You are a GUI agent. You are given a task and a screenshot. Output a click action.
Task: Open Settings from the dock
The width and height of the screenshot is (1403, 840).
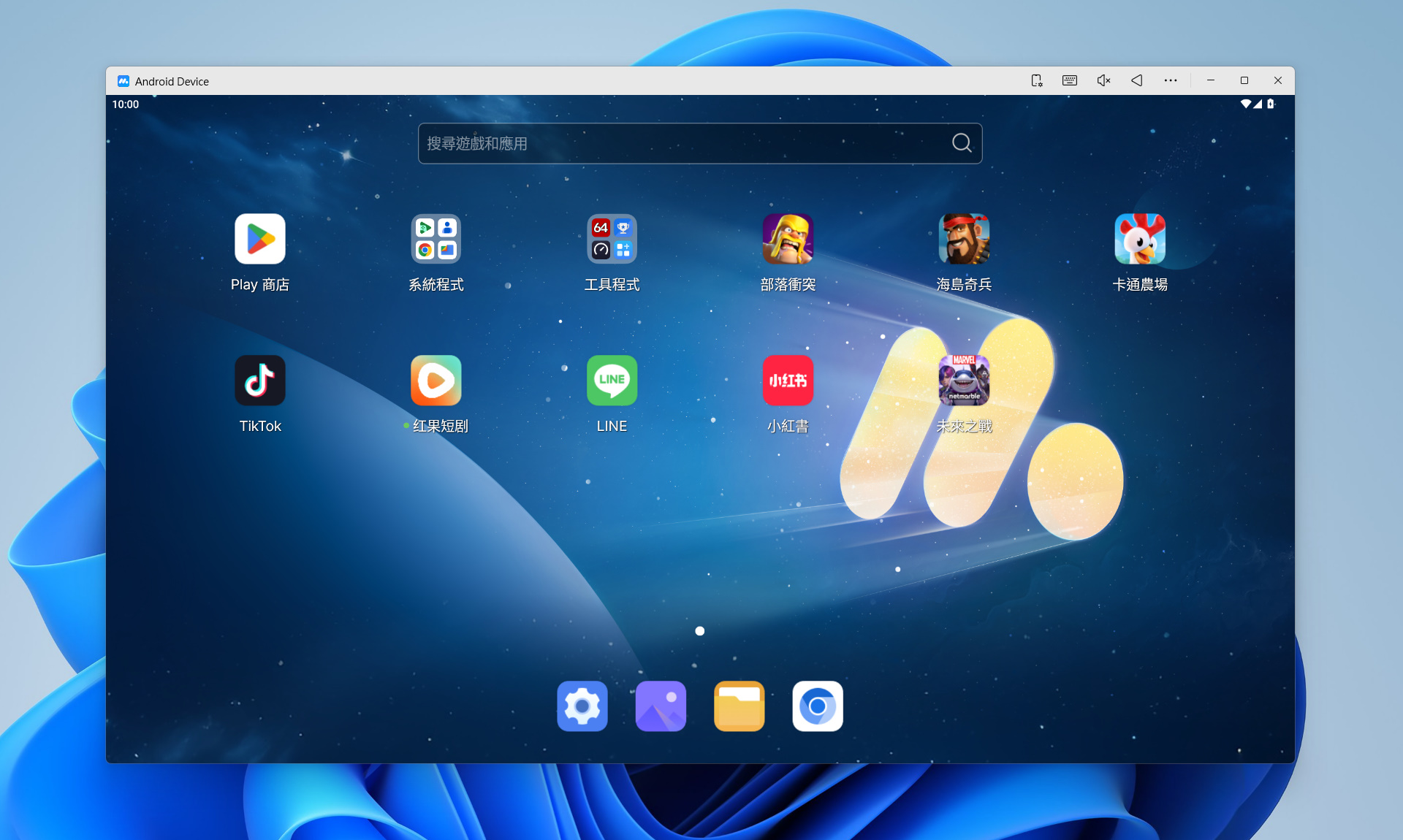click(582, 706)
